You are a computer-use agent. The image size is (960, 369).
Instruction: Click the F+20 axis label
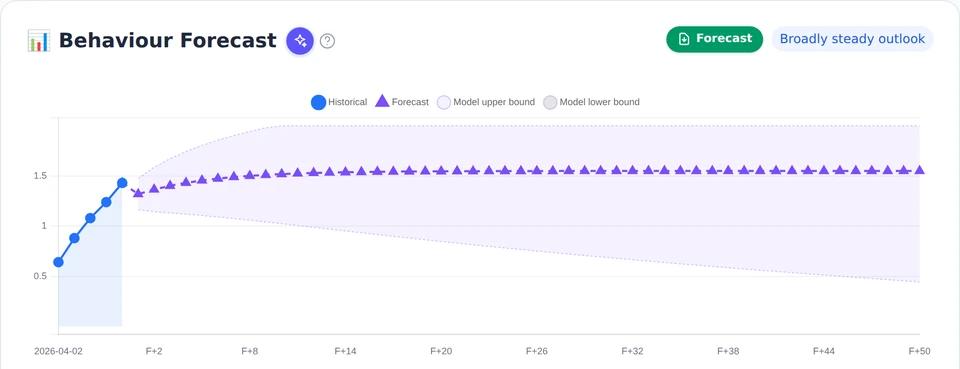click(441, 351)
